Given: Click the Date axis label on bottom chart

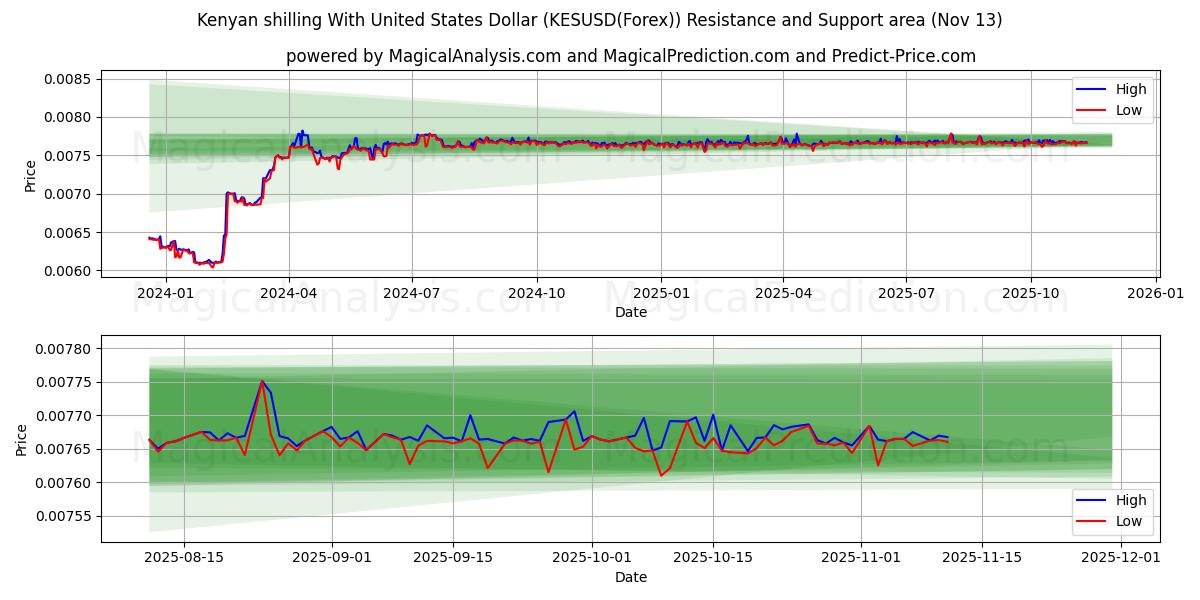Looking at the screenshot, I should 633,577.
